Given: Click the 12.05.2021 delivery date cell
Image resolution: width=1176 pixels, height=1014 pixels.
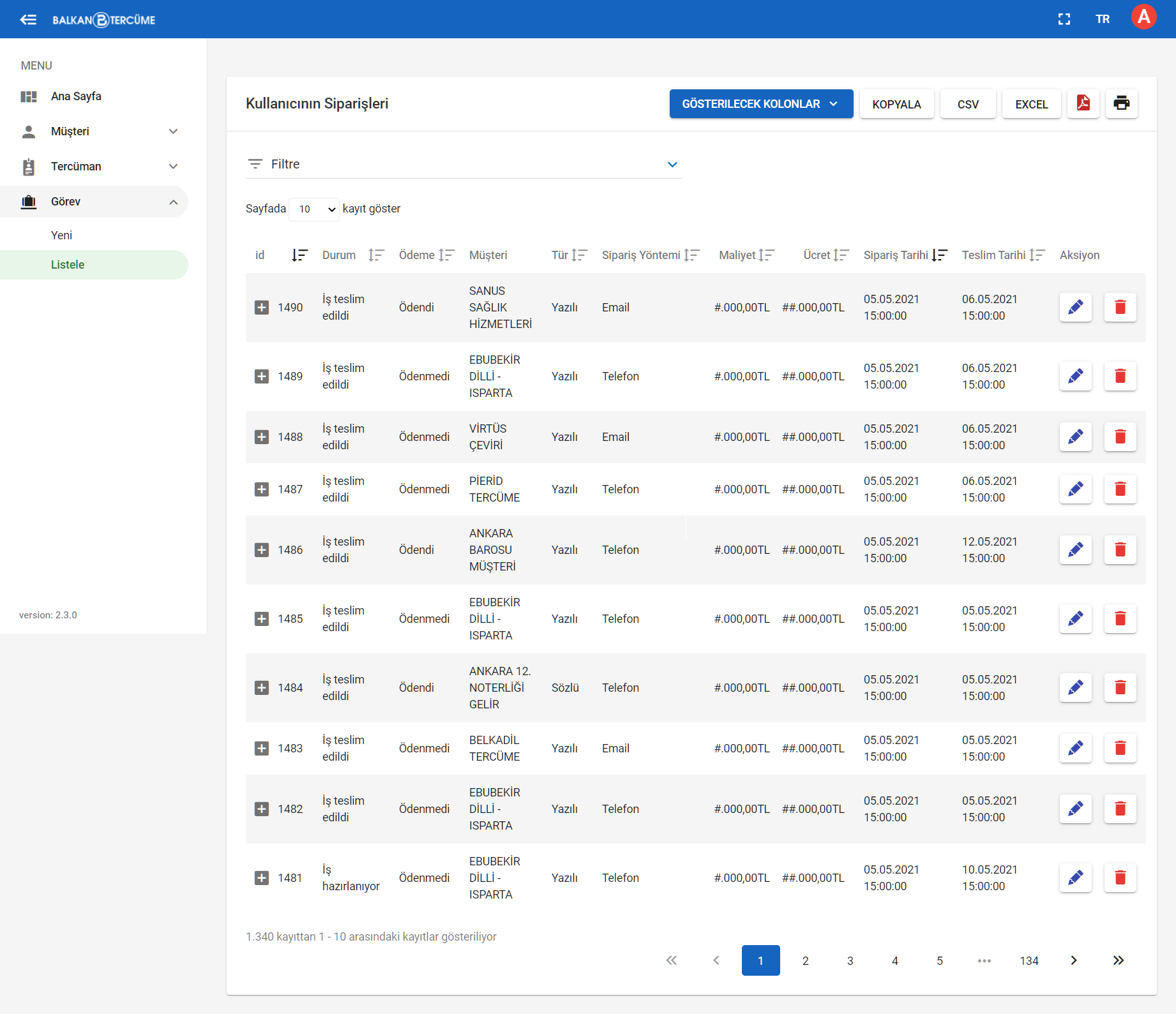Looking at the screenshot, I should (x=990, y=550).
